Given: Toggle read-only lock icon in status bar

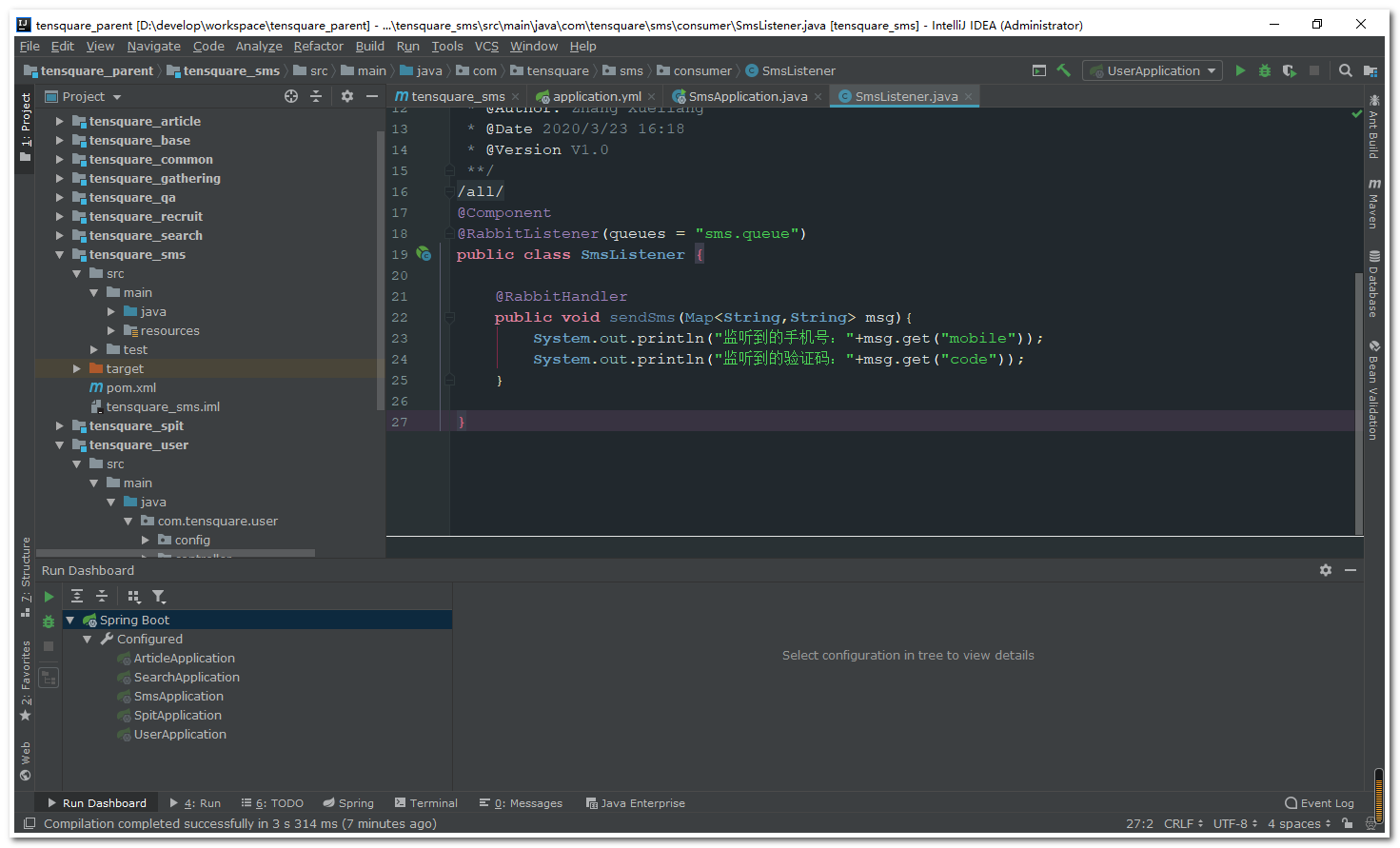Looking at the screenshot, I should click(x=1348, y=824).
